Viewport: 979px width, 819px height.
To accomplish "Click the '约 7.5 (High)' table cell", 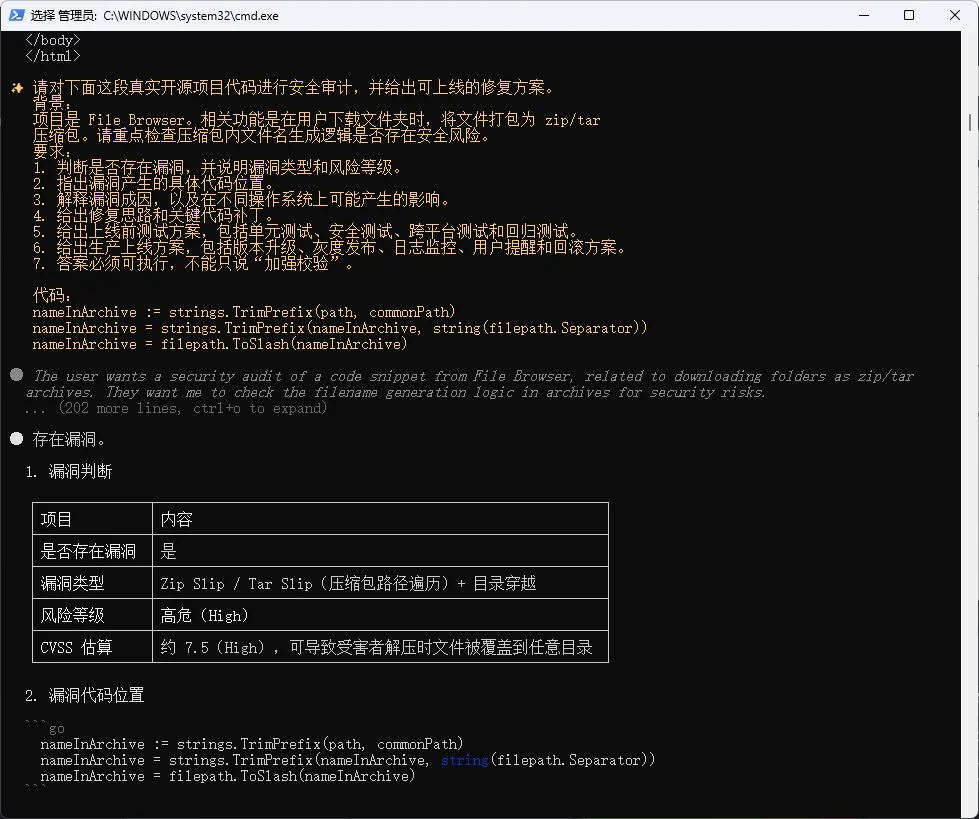I will tap(380, 647).
